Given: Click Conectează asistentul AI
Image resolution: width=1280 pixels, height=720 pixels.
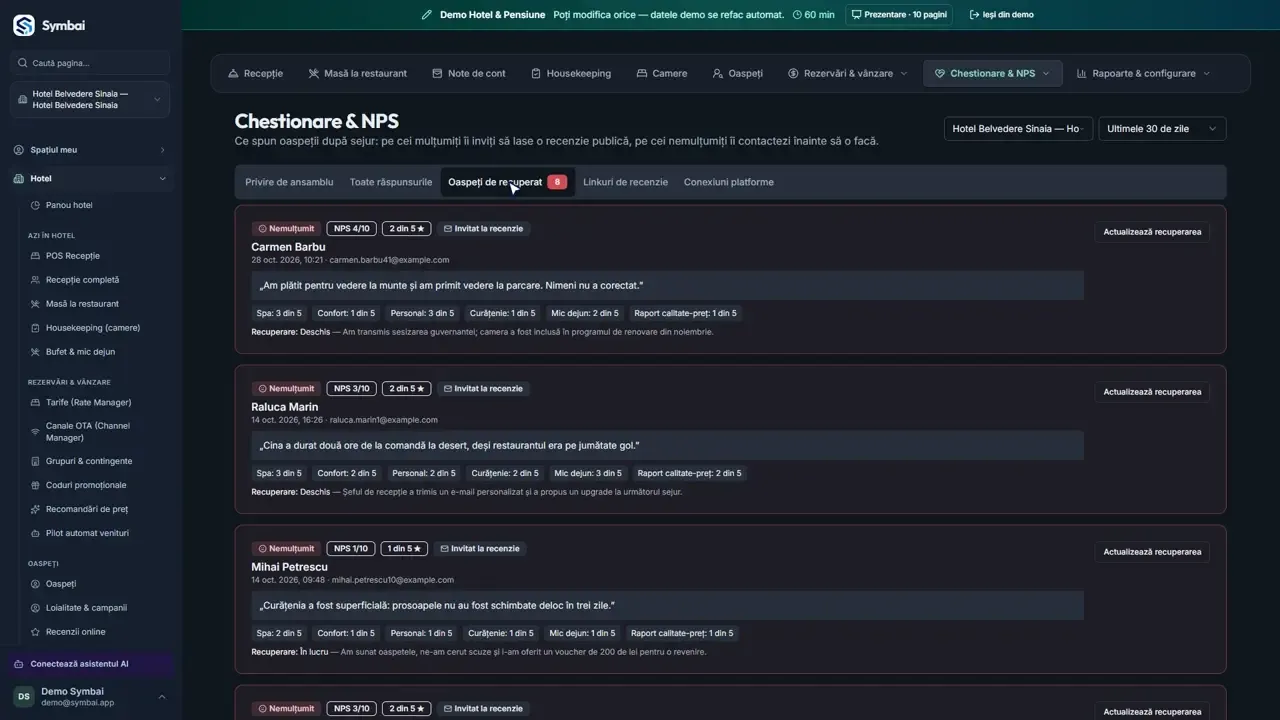Looking at the screenshot, I should point(90,664).
